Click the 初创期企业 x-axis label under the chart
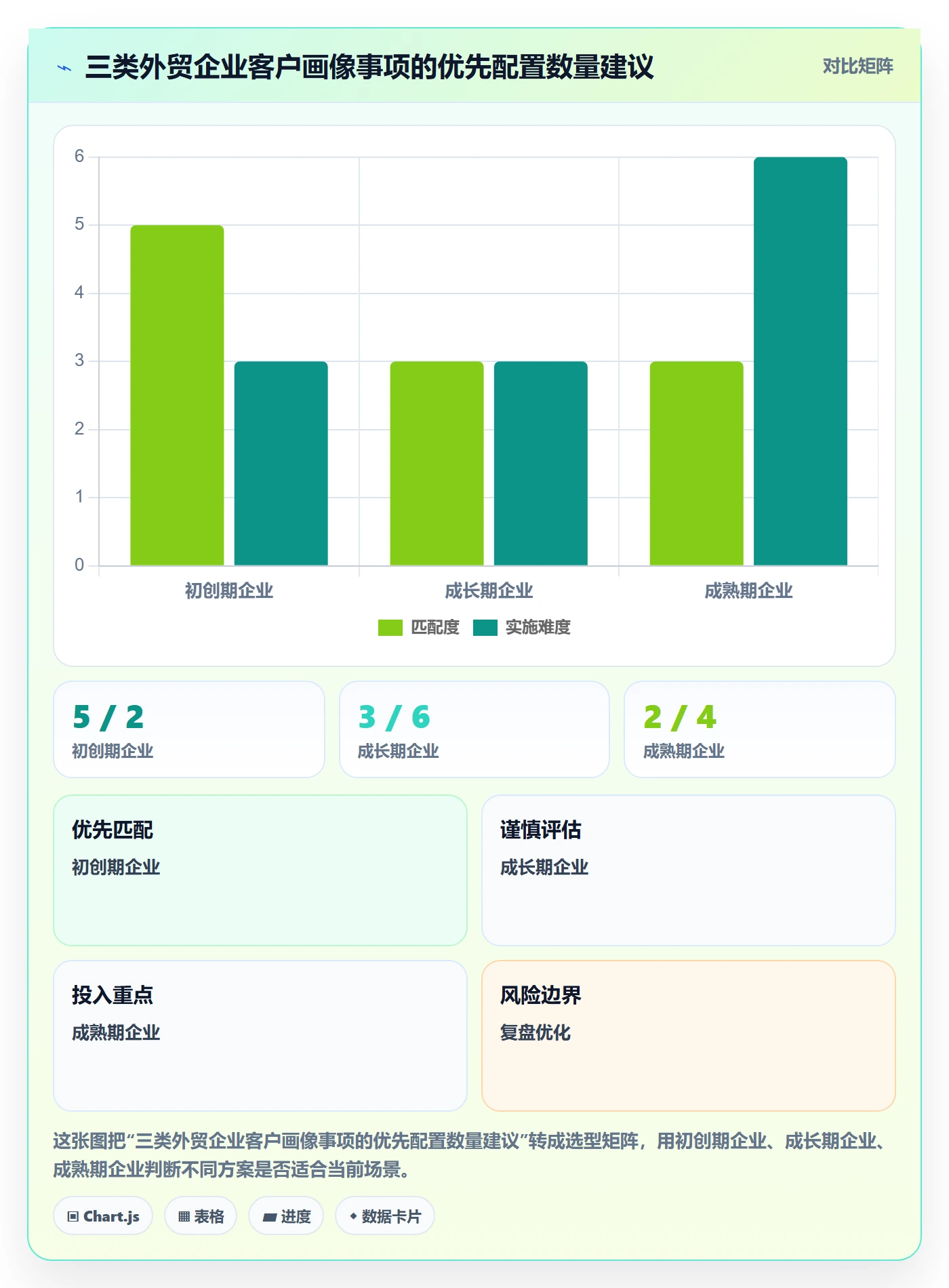The height and width of the screenshot is (1288, 949). tap(229, 591)
